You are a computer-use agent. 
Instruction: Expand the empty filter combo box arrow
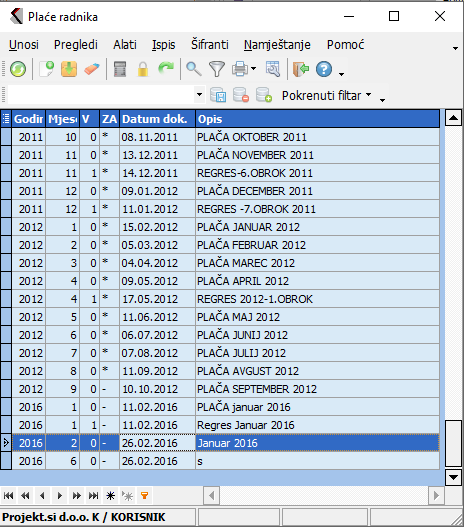click(199, 95)
